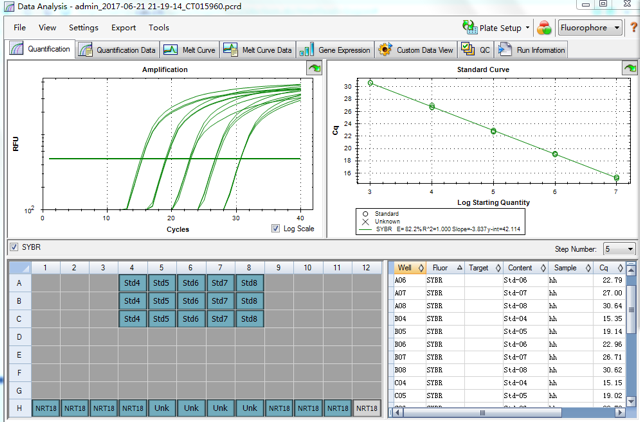640x422 pixels.
Task: Open the File menu
Action: 20,28
